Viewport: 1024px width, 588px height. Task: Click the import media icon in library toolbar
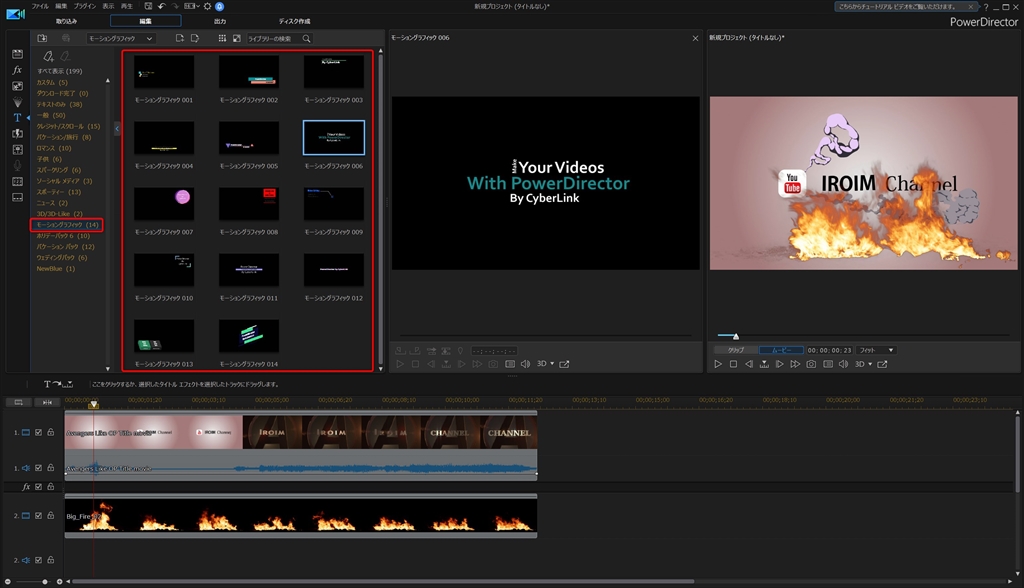(42, 39)
